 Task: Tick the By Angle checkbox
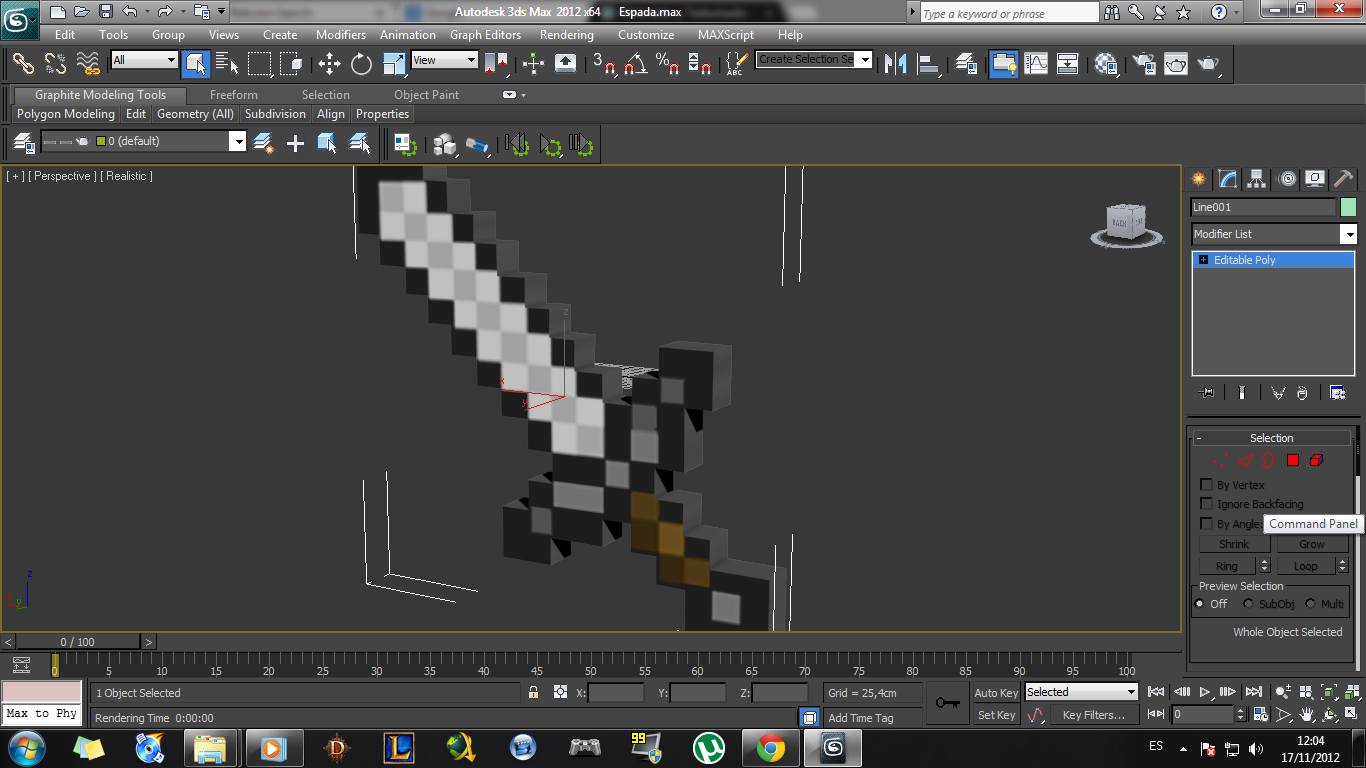(1206, 524)
